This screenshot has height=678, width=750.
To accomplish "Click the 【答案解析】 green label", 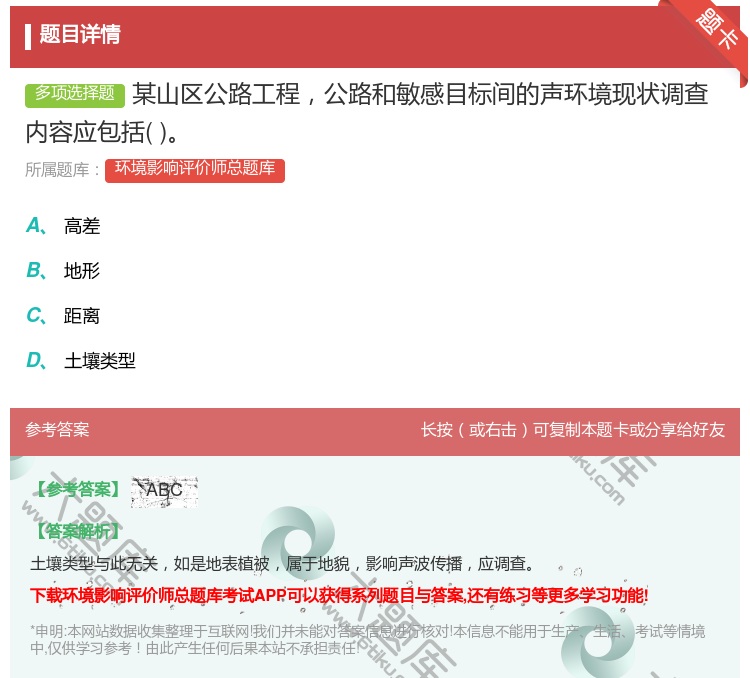I will (78, 531).
